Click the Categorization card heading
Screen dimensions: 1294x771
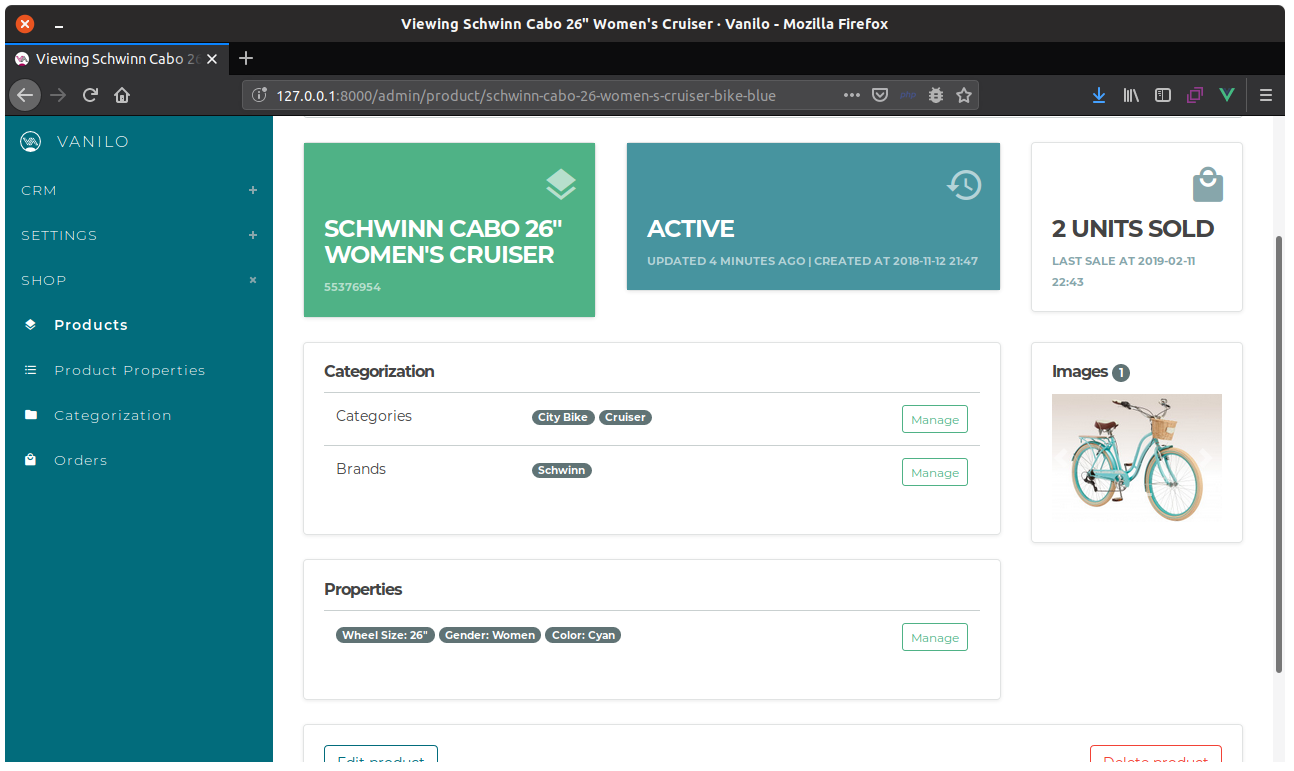pos(379,371)
